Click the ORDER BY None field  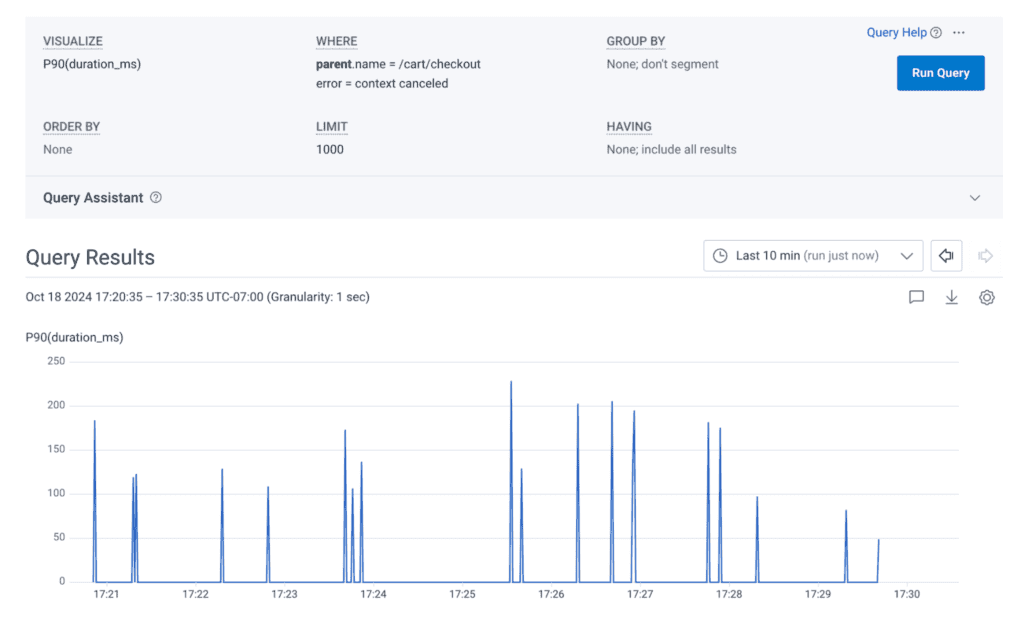coord(58,149)
